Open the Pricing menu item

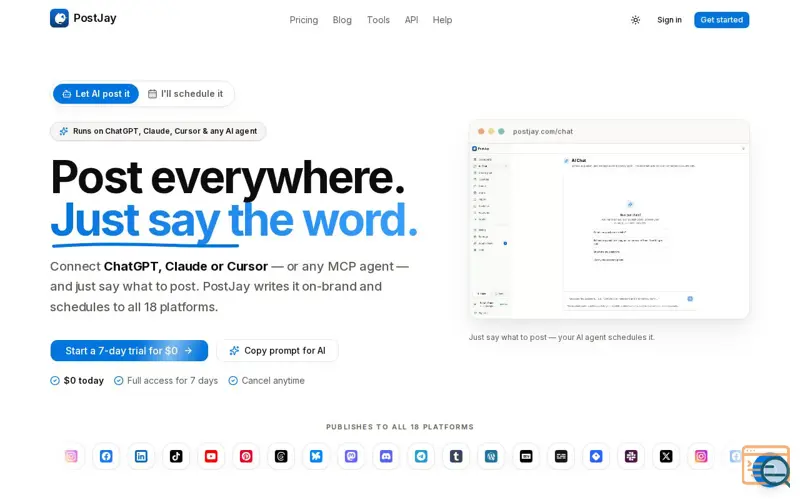point(304,20)
